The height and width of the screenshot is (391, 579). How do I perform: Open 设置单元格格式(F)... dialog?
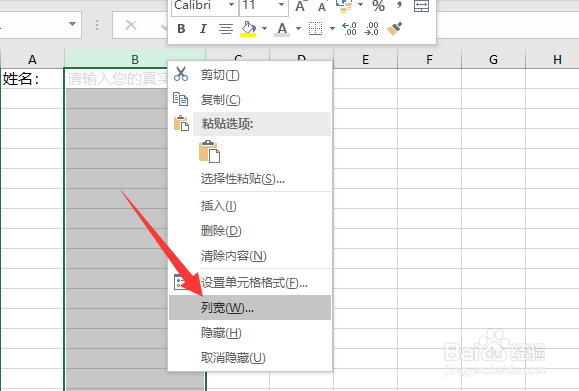pos(250,283)
